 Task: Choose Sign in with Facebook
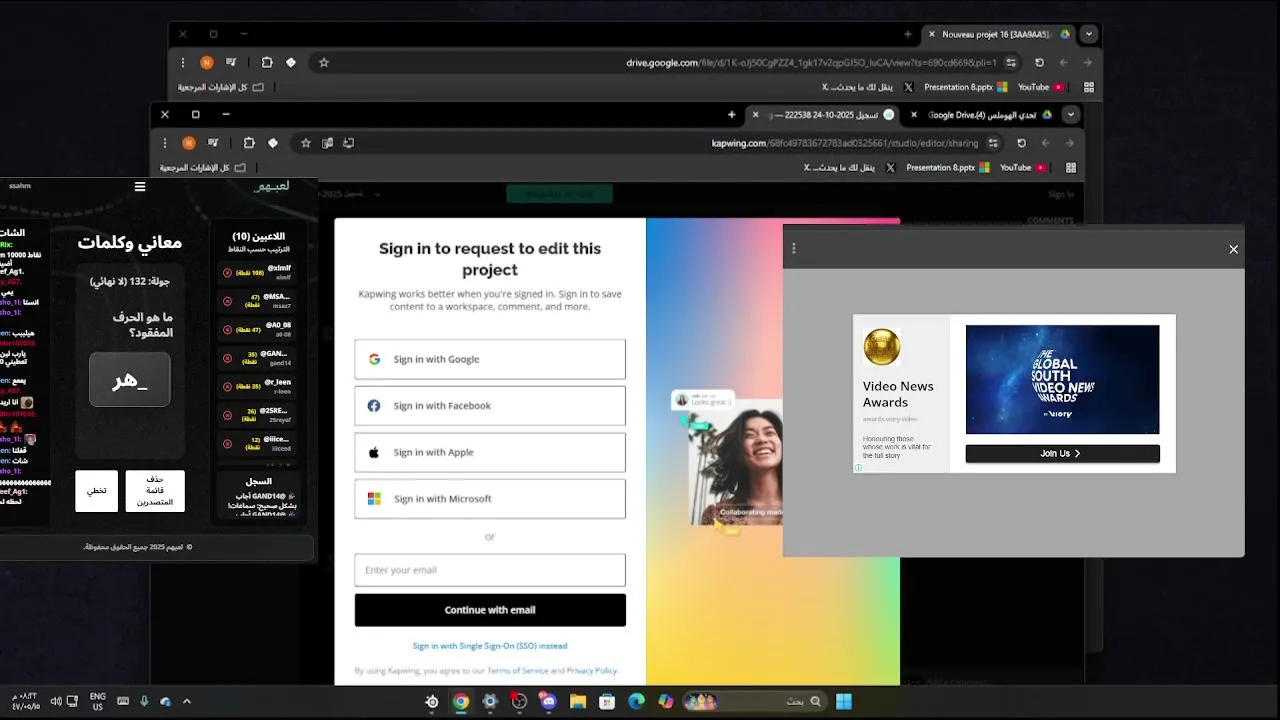click(490, 406)
